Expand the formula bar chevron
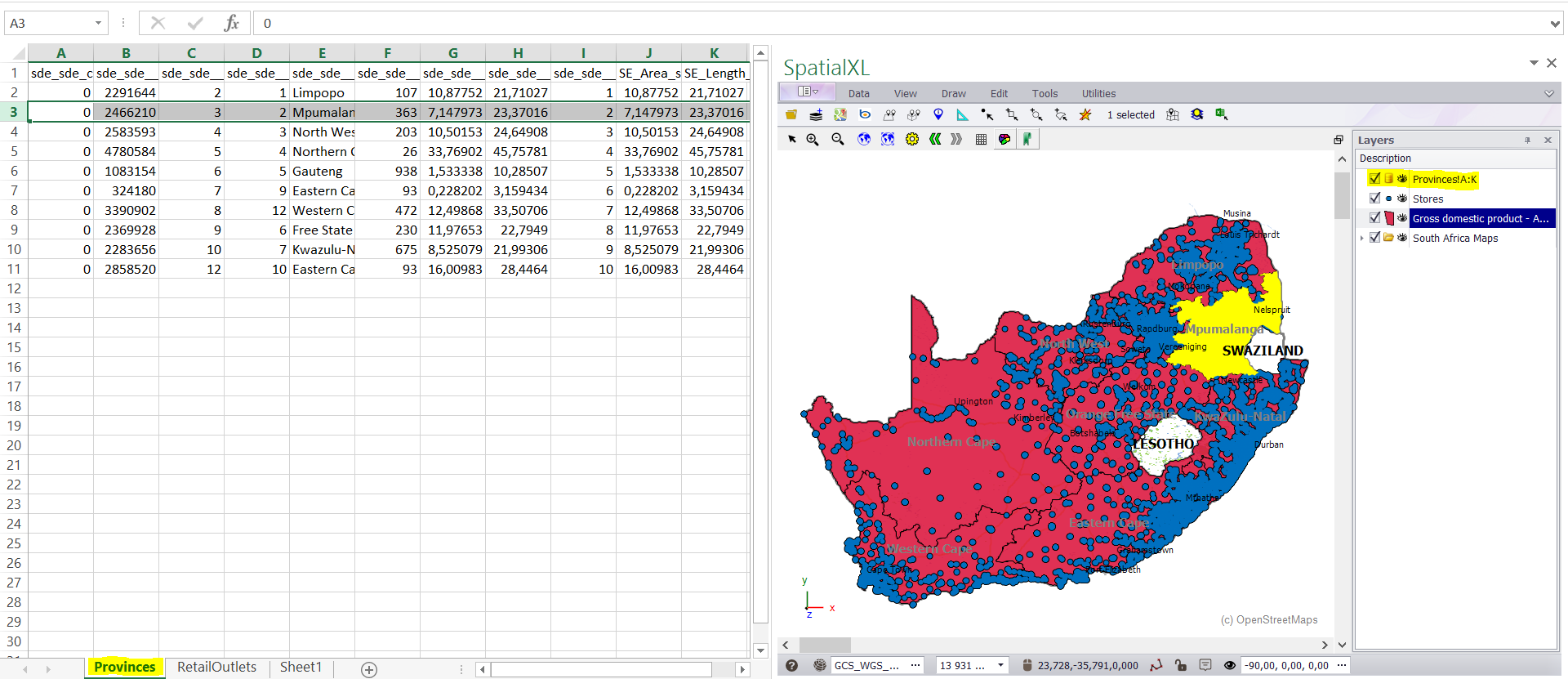This screenshot has height=679, width=1568. (x=1555, y=24)
